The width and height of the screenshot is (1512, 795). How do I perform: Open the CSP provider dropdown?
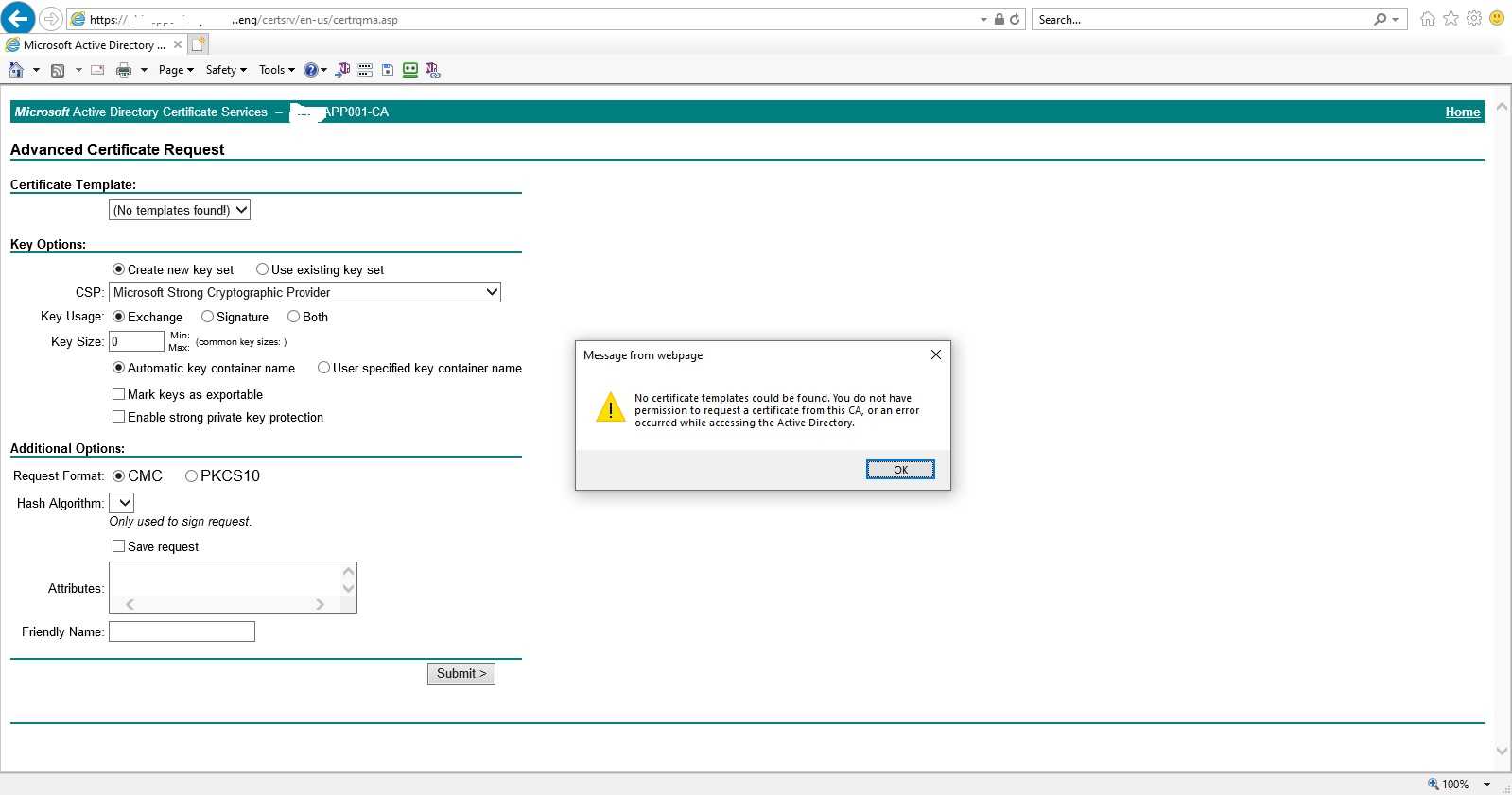[x=304, y=292]
